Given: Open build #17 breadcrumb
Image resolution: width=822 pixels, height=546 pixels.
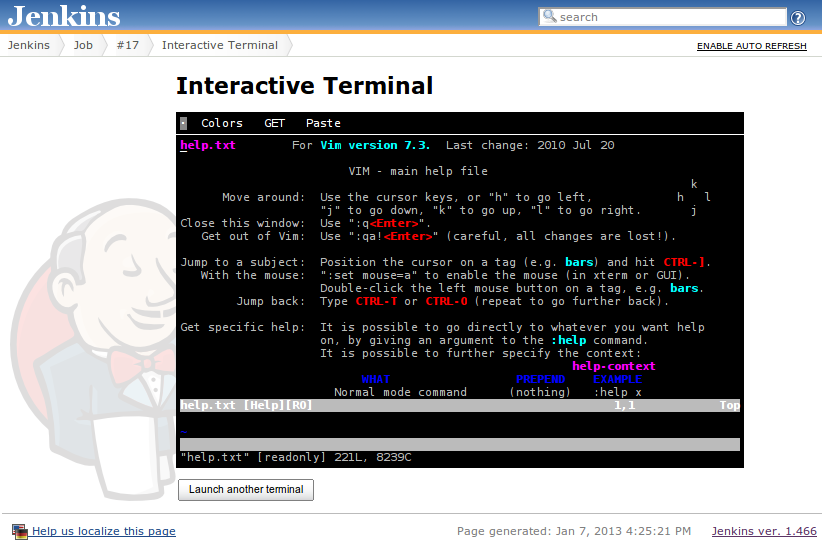Looking at the screenshot, I should [x=128, y=45].
